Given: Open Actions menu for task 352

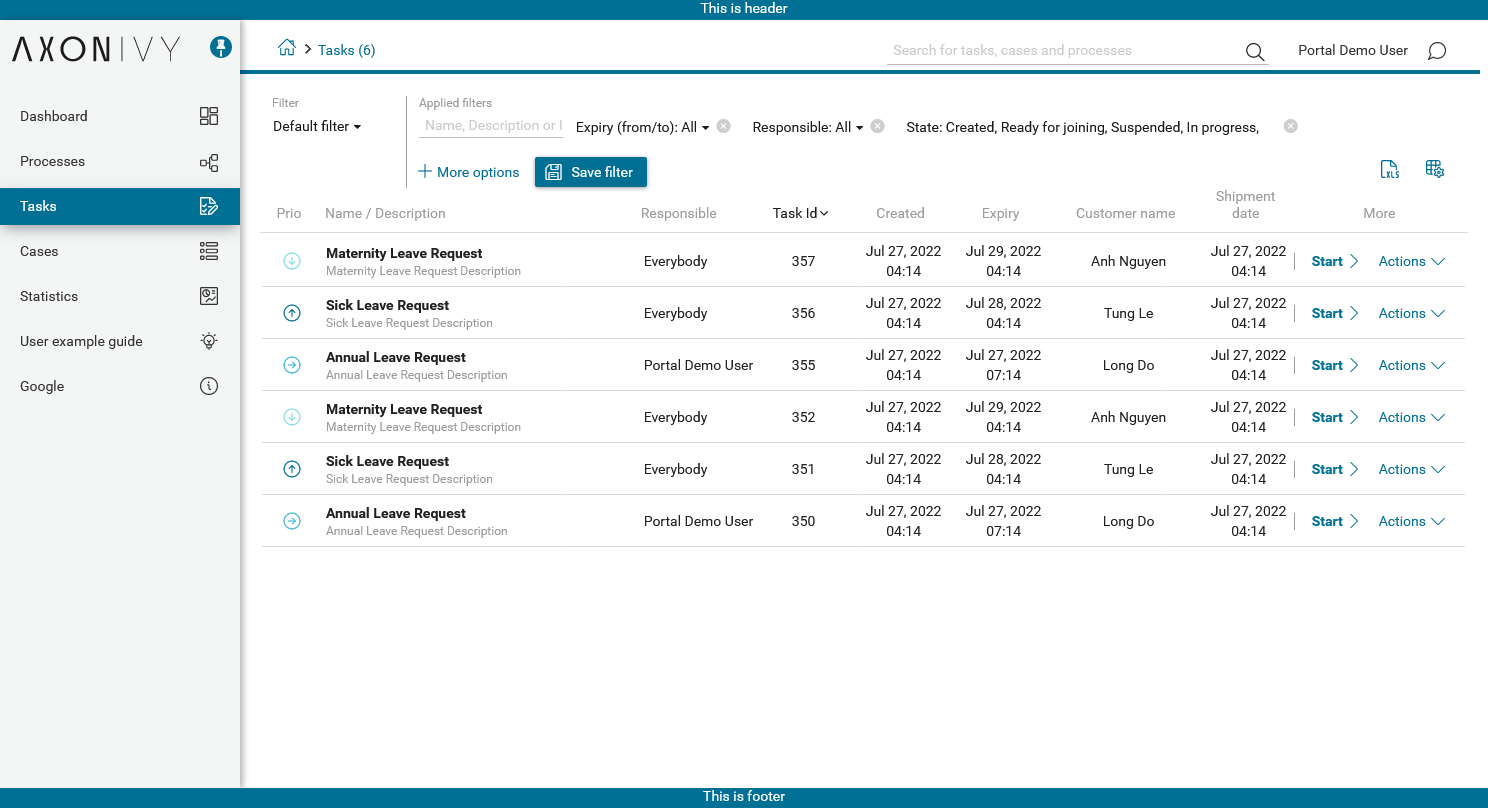Looking at the screenshot, I should click(x=1411, y=417).
